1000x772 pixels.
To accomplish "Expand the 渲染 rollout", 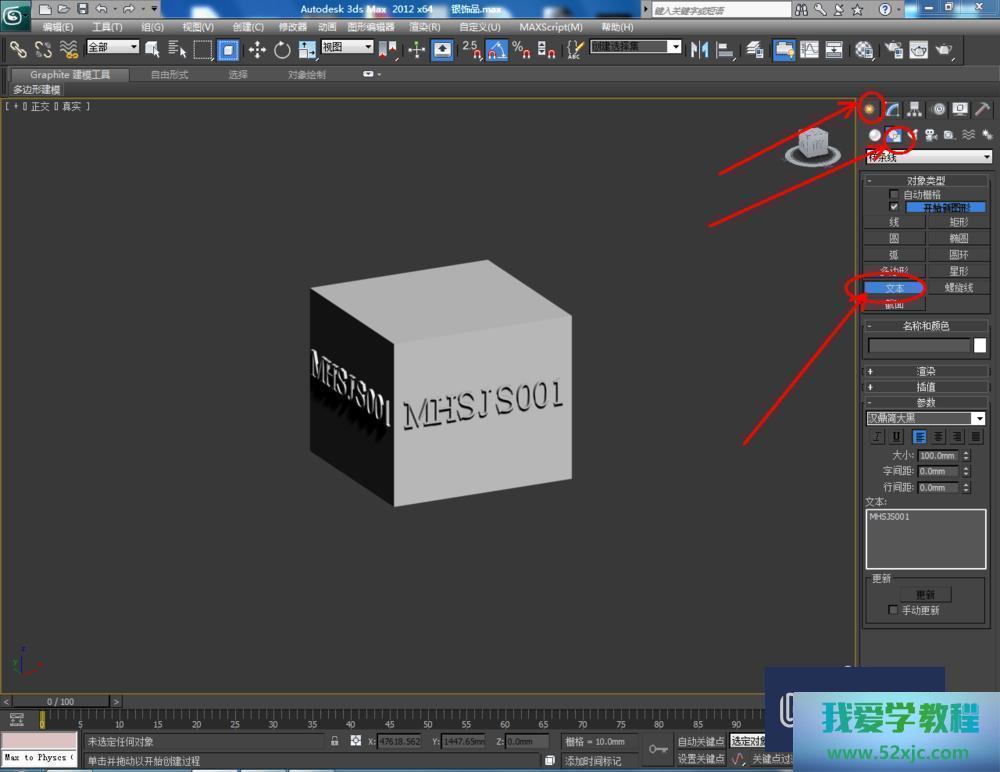I will coord(926,371).
